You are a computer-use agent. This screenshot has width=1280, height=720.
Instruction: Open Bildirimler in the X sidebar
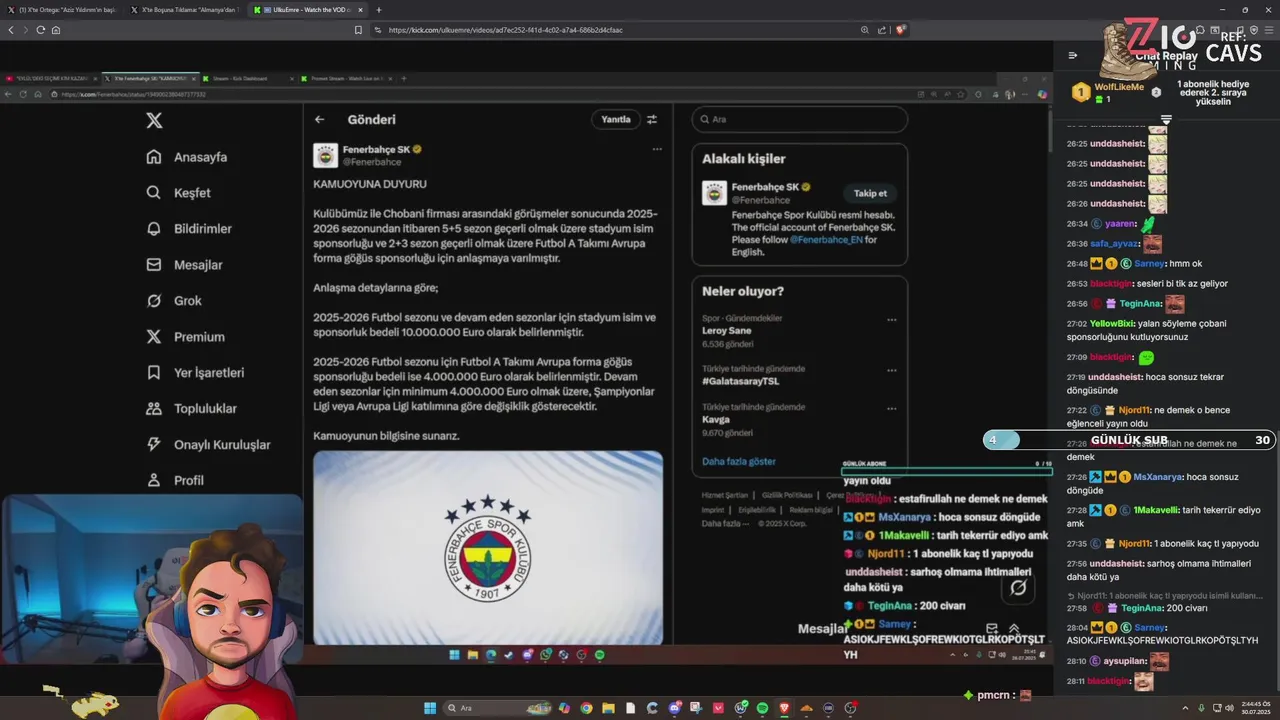click(x=189, y=229)
